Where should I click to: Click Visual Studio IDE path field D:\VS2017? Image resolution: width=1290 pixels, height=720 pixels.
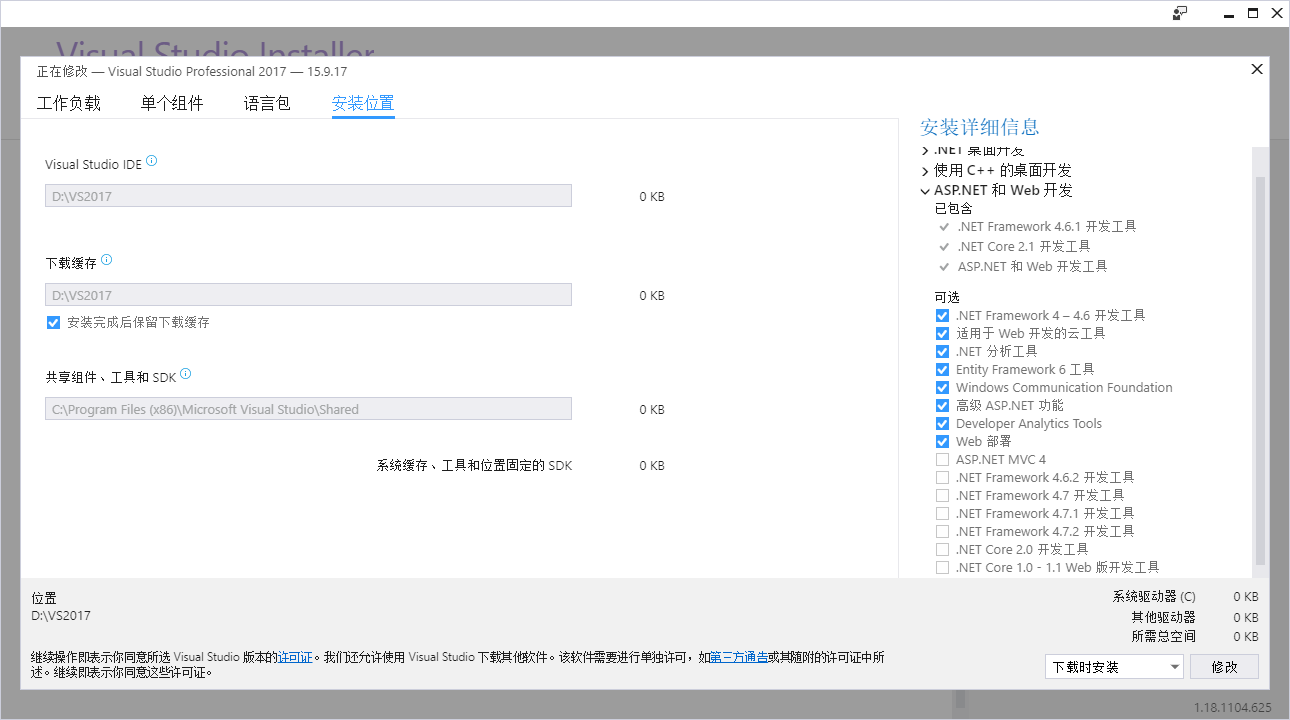pos(308,196)
